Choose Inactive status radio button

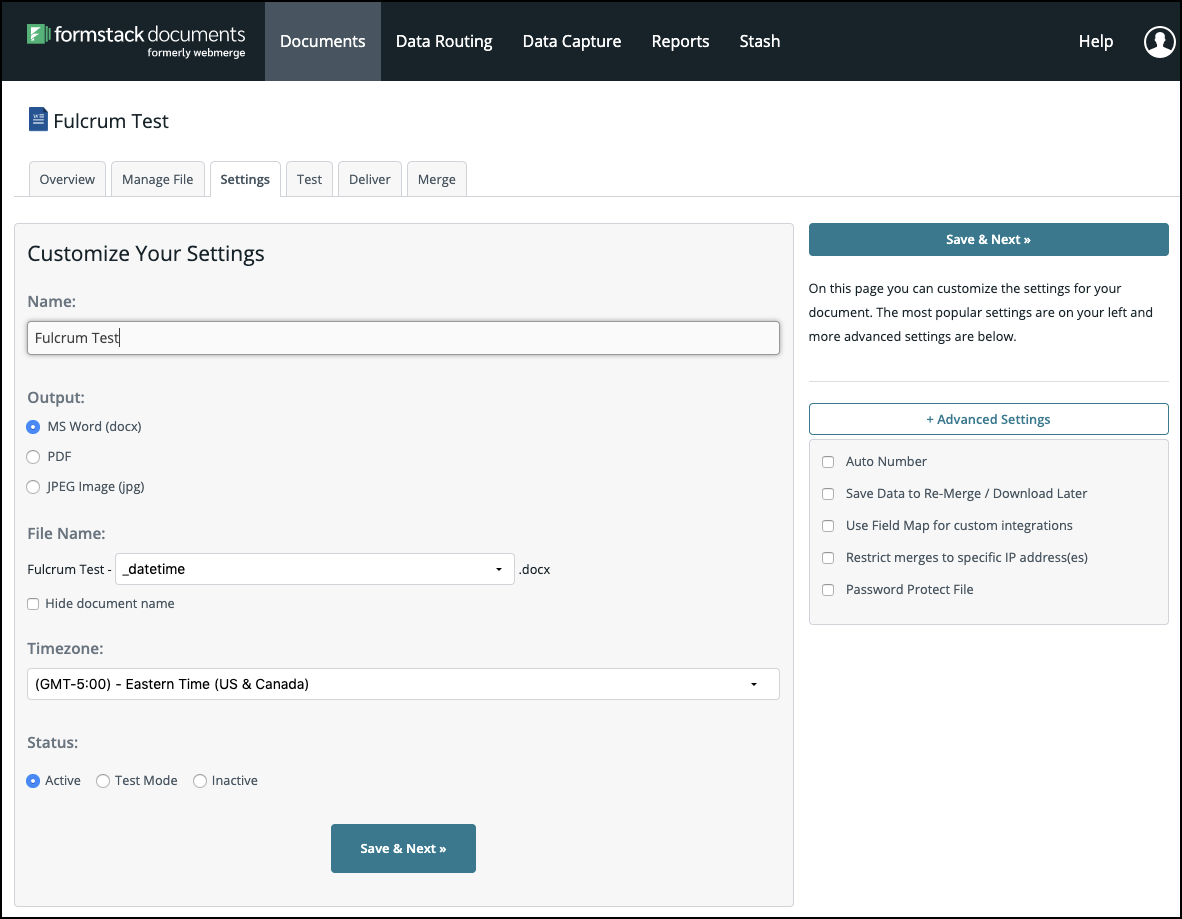[200, 781]
